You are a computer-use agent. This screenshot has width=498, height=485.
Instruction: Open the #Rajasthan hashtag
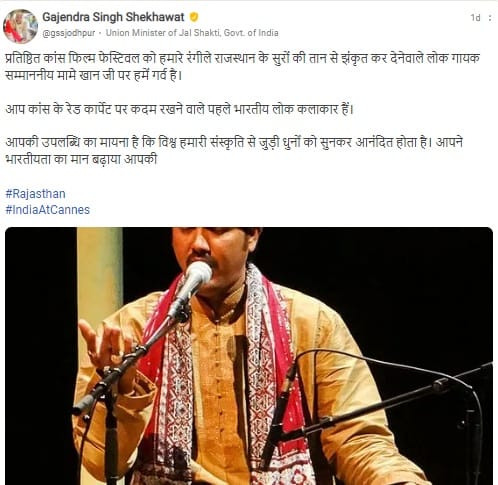35,194
